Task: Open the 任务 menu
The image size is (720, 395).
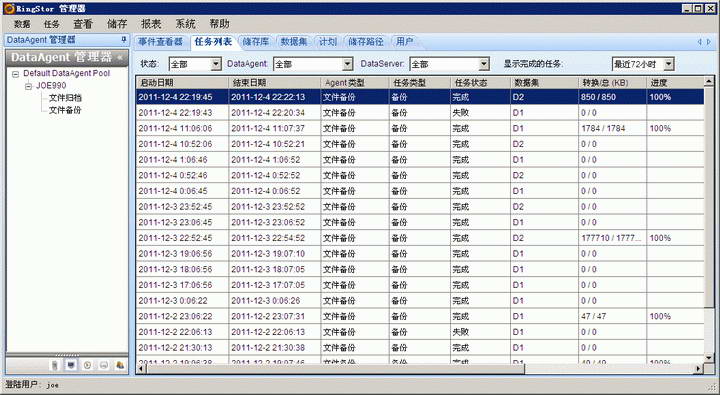Action: (51, 24)
